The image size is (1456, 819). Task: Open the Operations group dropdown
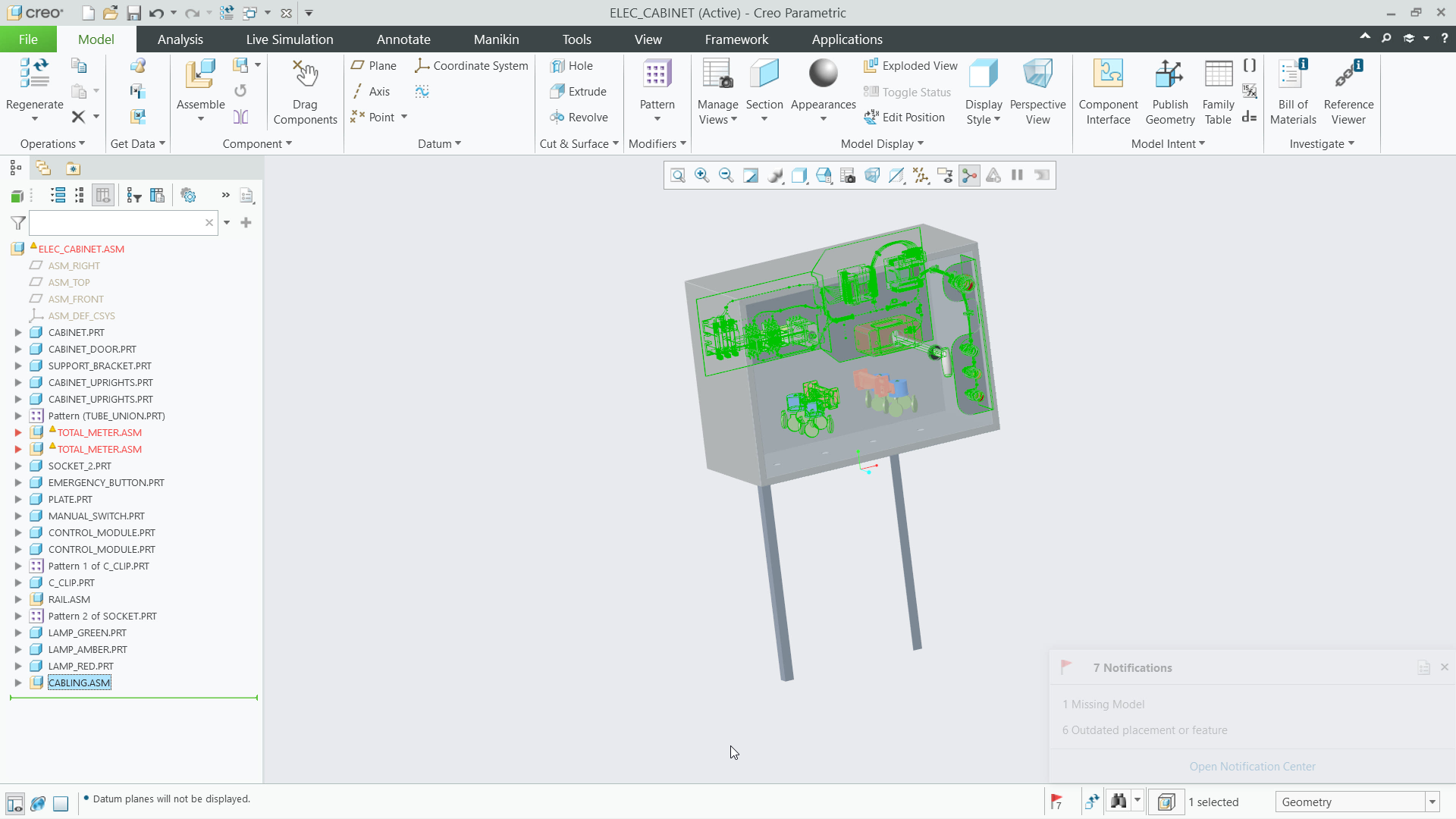click(x=52, y=143)
